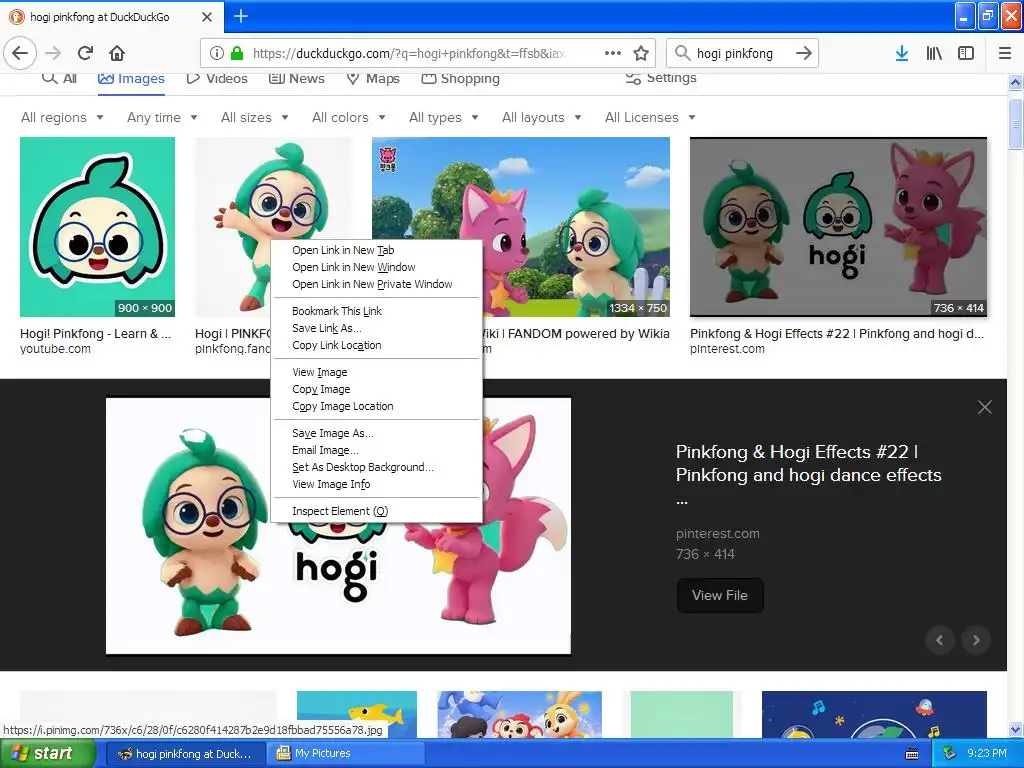
Task: Select Bookmark This Link
Action: (377, 311)
